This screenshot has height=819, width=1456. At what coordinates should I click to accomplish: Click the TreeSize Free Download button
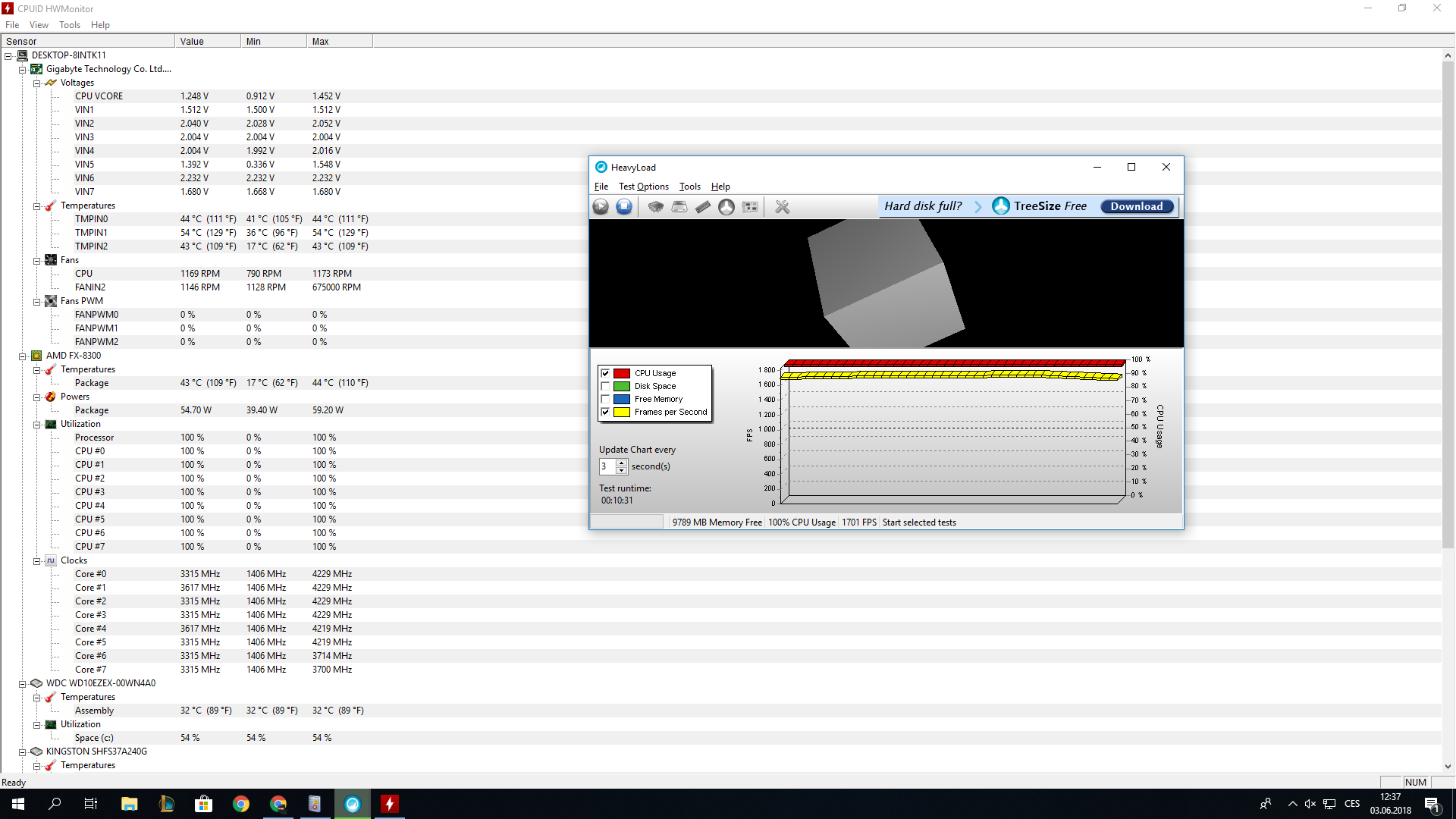click(x=1136, y=206)
